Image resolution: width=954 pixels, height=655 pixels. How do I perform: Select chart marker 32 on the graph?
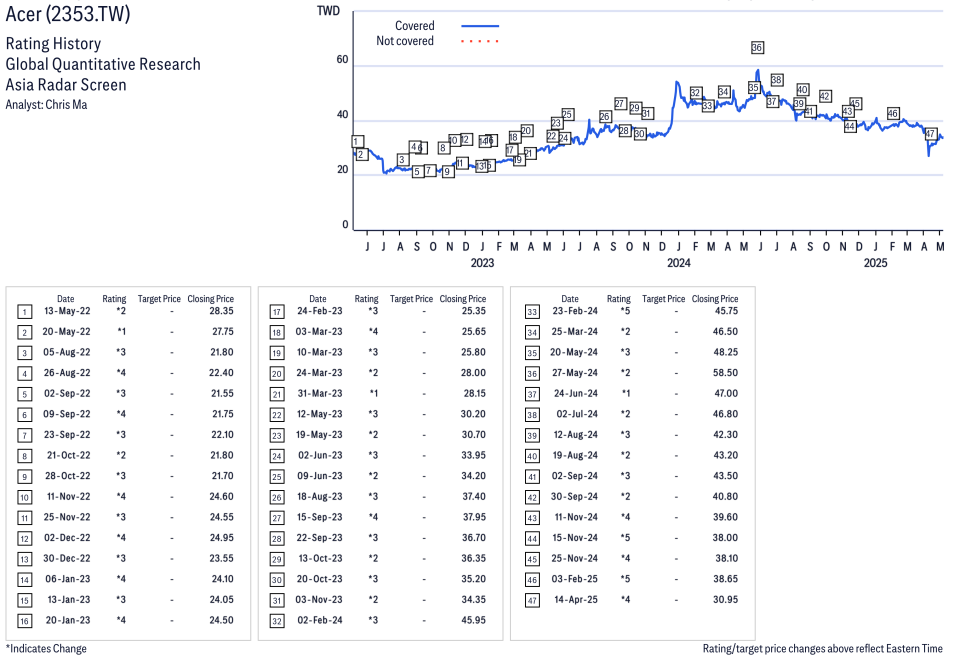[x=695, y=92]
